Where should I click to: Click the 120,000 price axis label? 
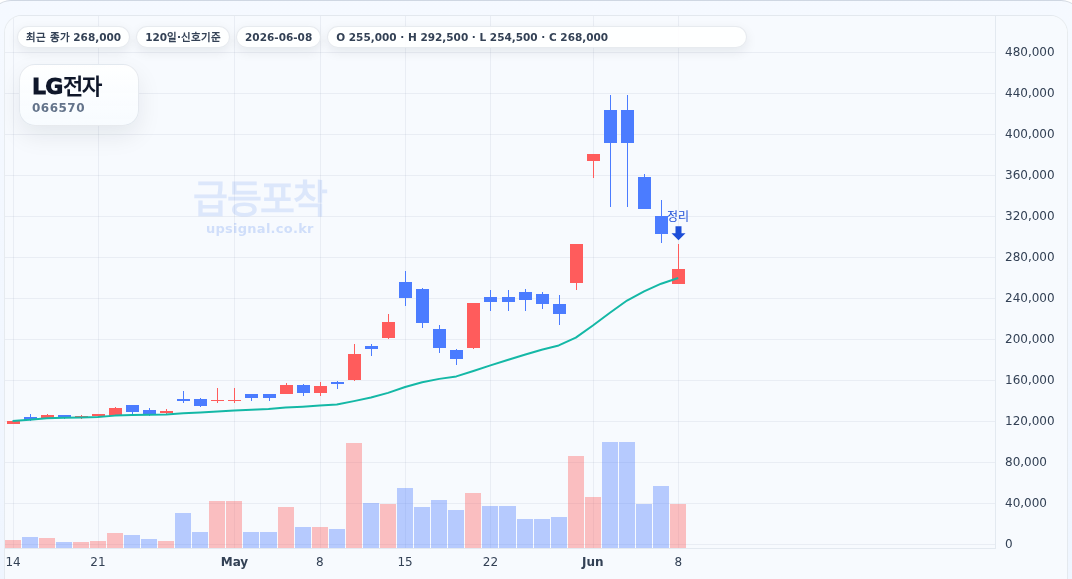[x=1029, y=421]
